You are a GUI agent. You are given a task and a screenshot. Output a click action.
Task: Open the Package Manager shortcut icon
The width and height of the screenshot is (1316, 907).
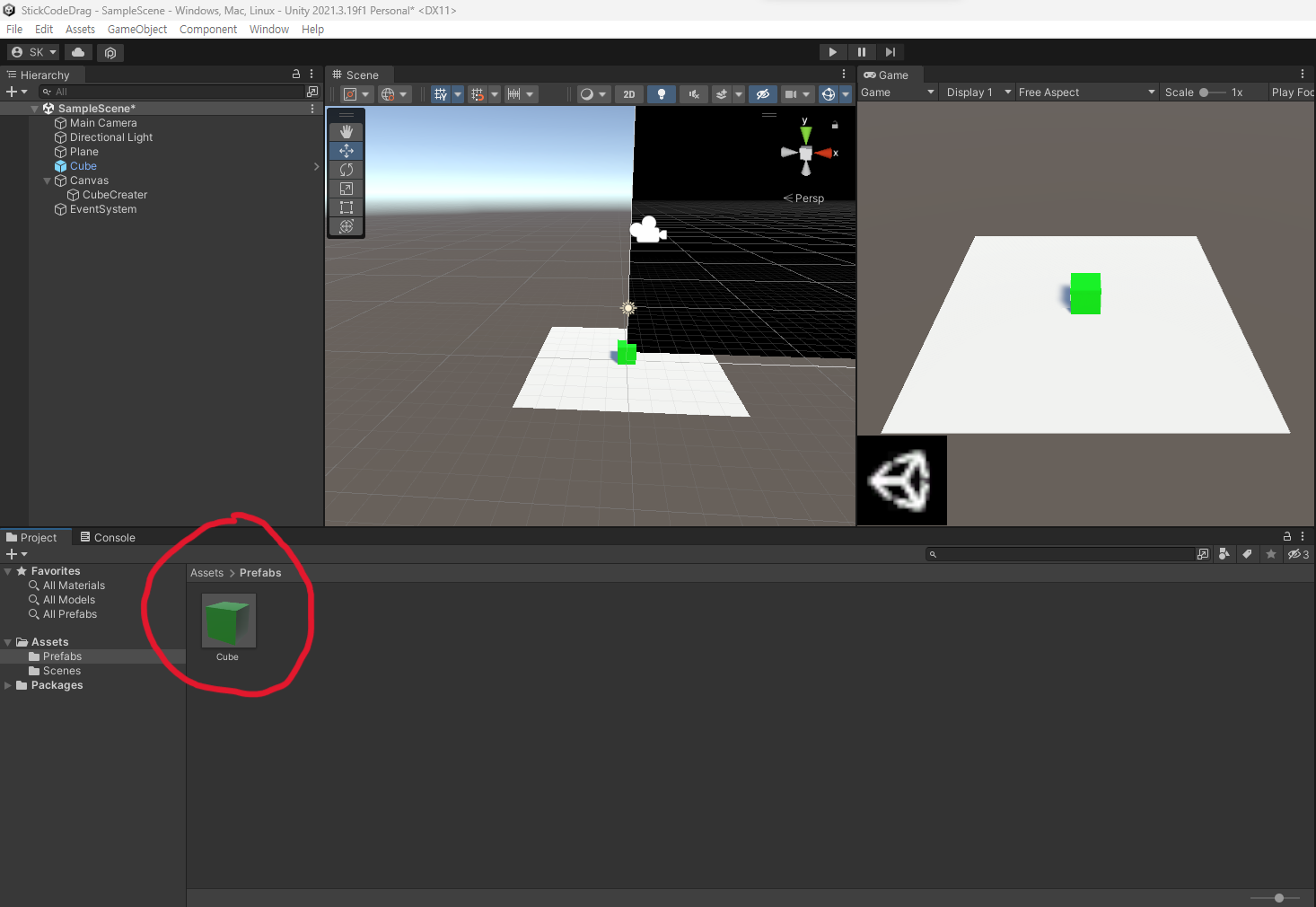[x=110, y=52]
